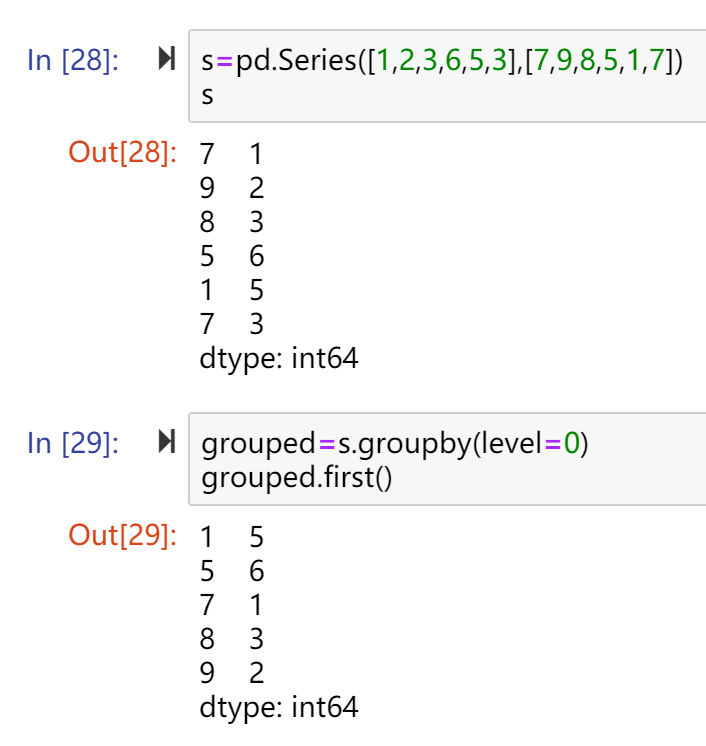Viewport: 706px width, 746px height.
Task: Click the Out[28] row '9 2'
Action: click(x=232, y=188)
